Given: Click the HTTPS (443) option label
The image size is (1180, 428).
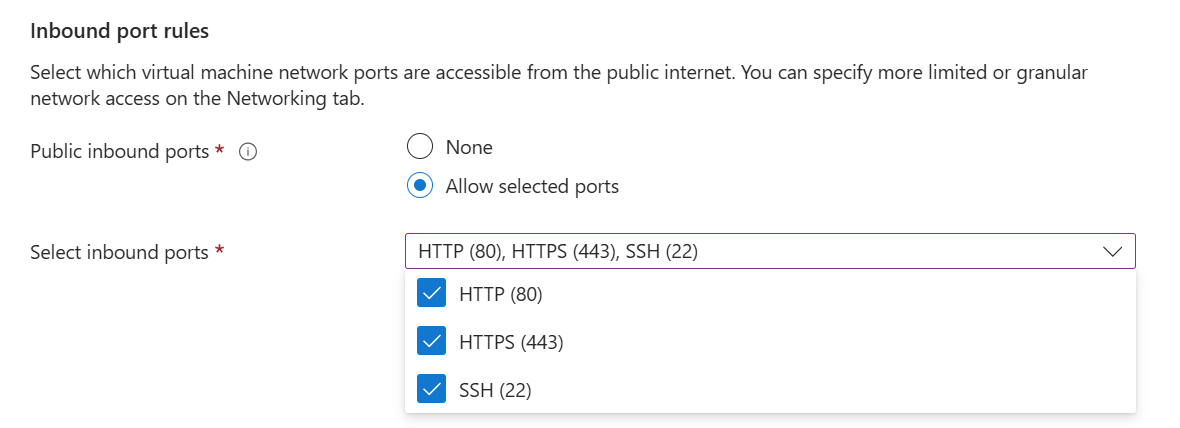Looking at the screenshot, I should (511, 342).
